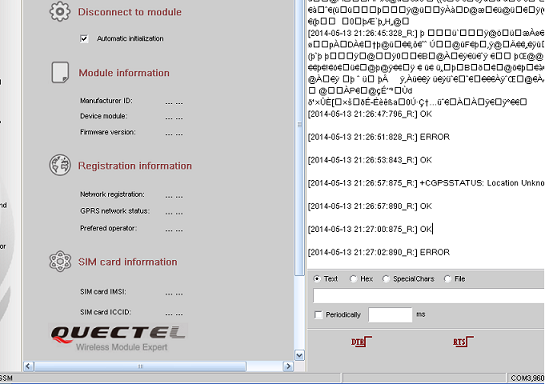Click the 21:27:02:890 ERROR log line
This screenshot has width=557, height=384.
pyautogui.click(x=379, y=252)
